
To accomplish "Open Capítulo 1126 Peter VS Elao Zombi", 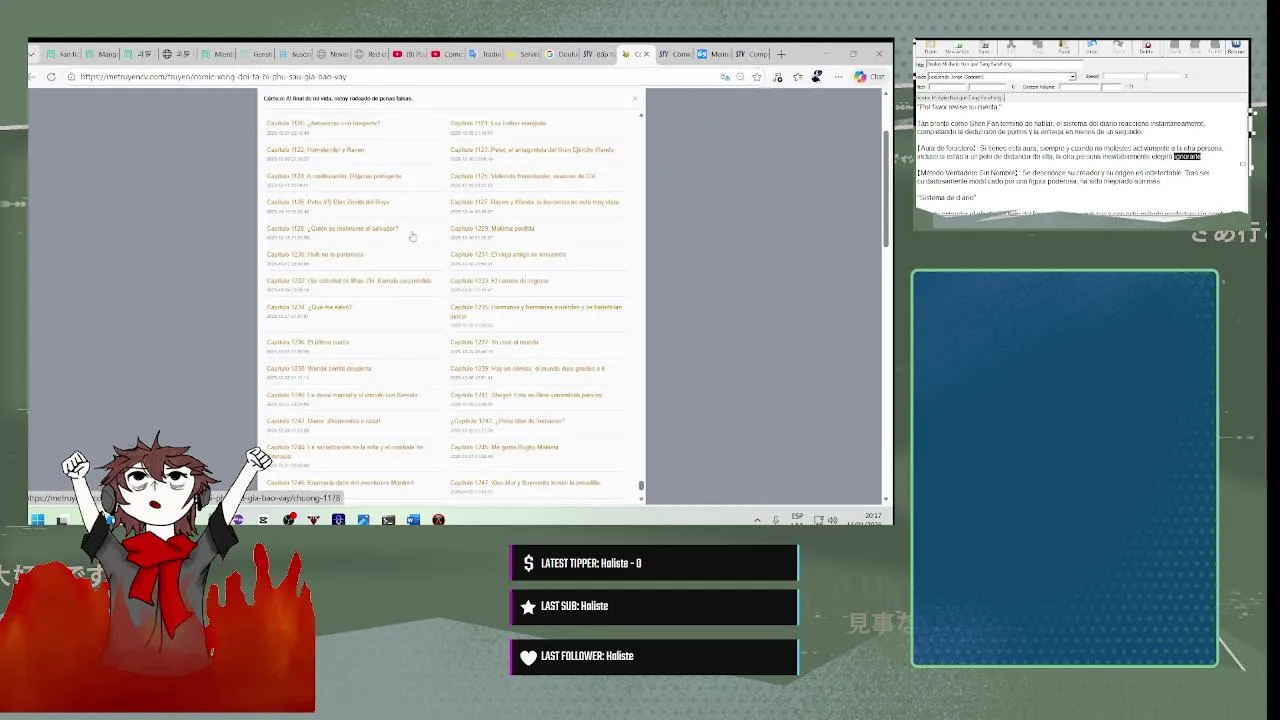I will (x=328, y=202).
